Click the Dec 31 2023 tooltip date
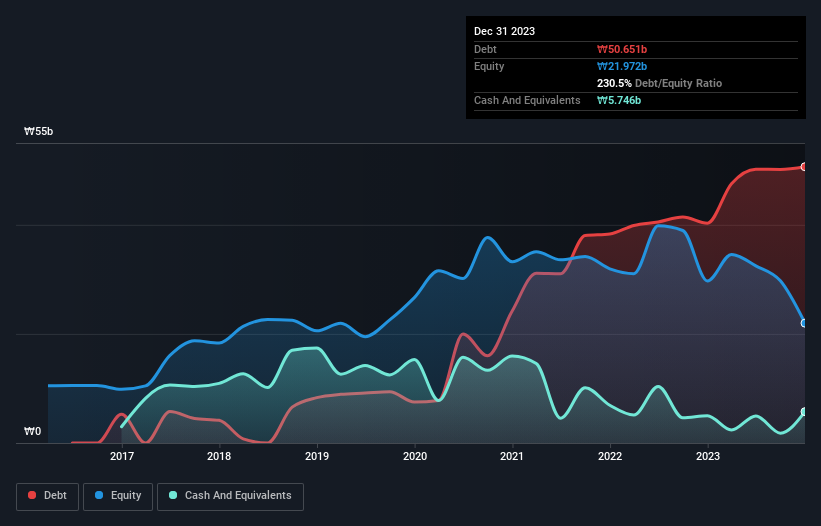 pos(504,31)
